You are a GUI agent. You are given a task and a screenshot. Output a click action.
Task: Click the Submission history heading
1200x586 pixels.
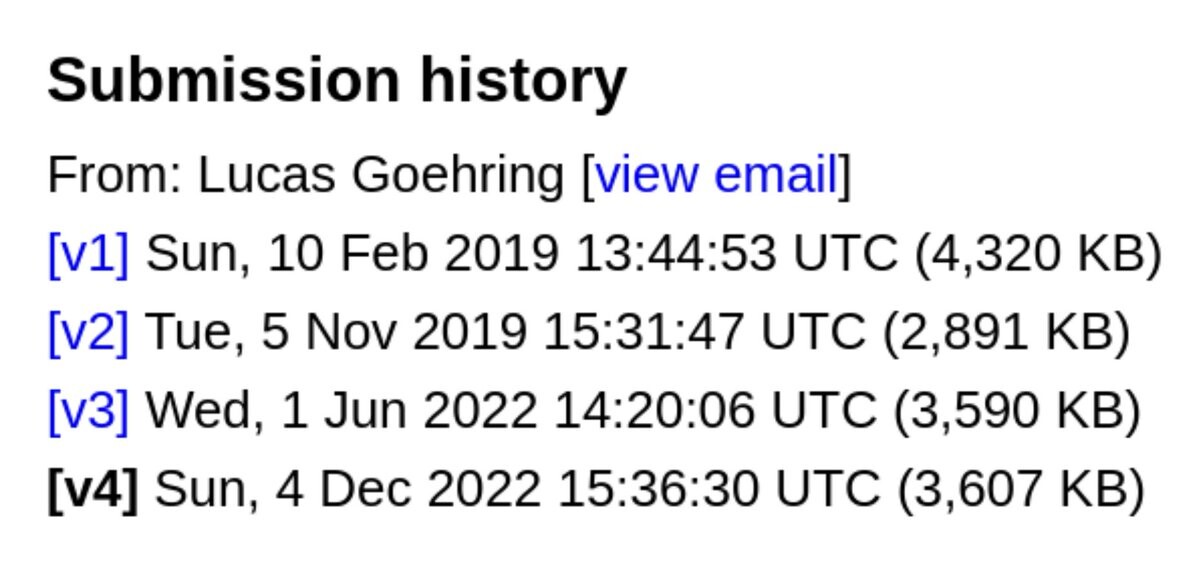pyautogui.click(x=337, y=80)
